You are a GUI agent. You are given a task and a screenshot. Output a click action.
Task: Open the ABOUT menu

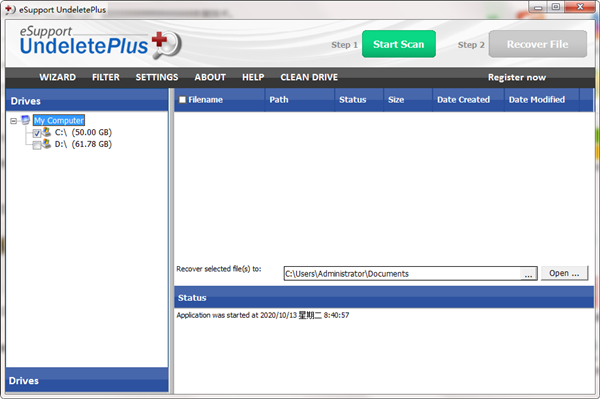click(x=210, y=77)
